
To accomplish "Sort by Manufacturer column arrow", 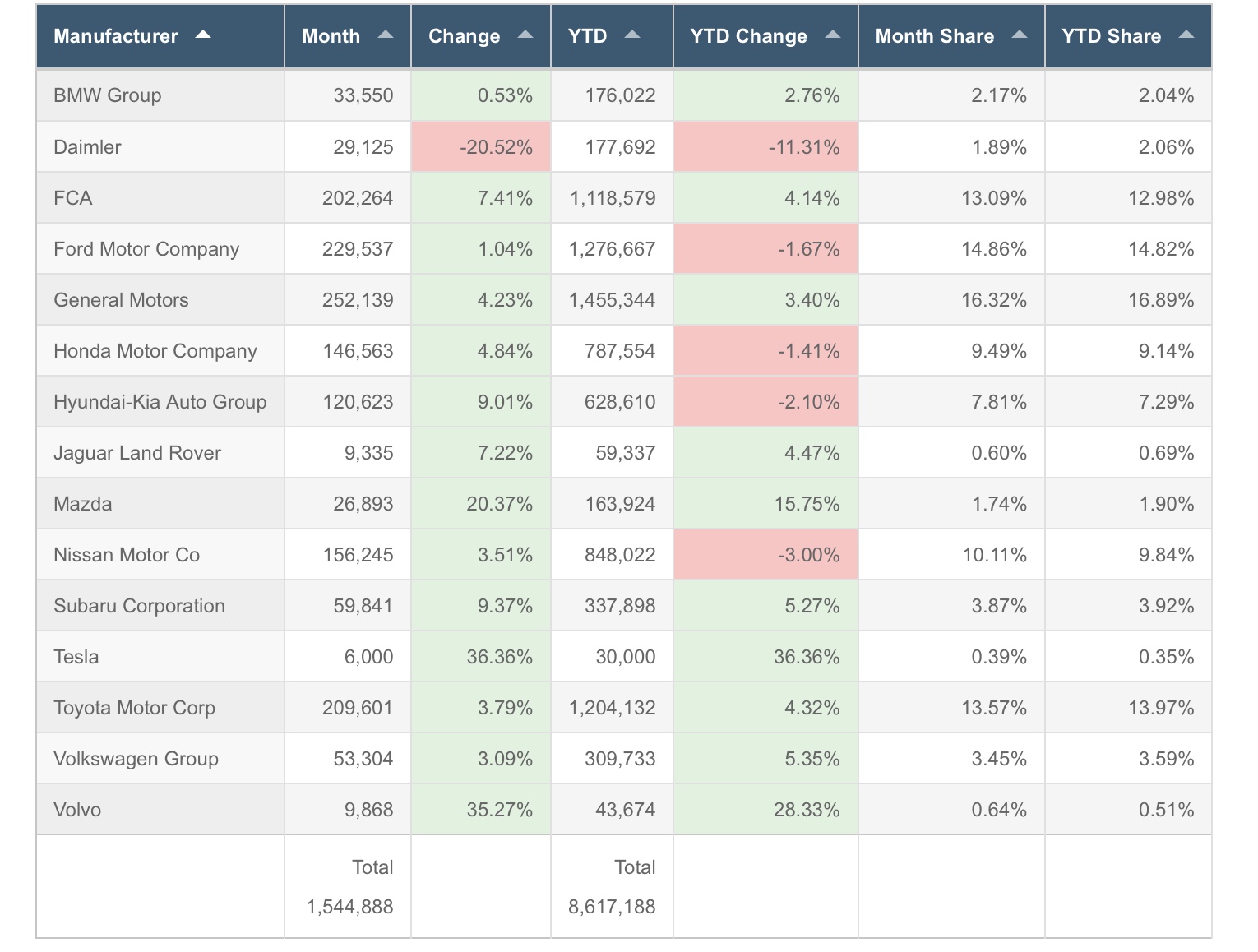I will pyautogui.click(x=203, y=35).
